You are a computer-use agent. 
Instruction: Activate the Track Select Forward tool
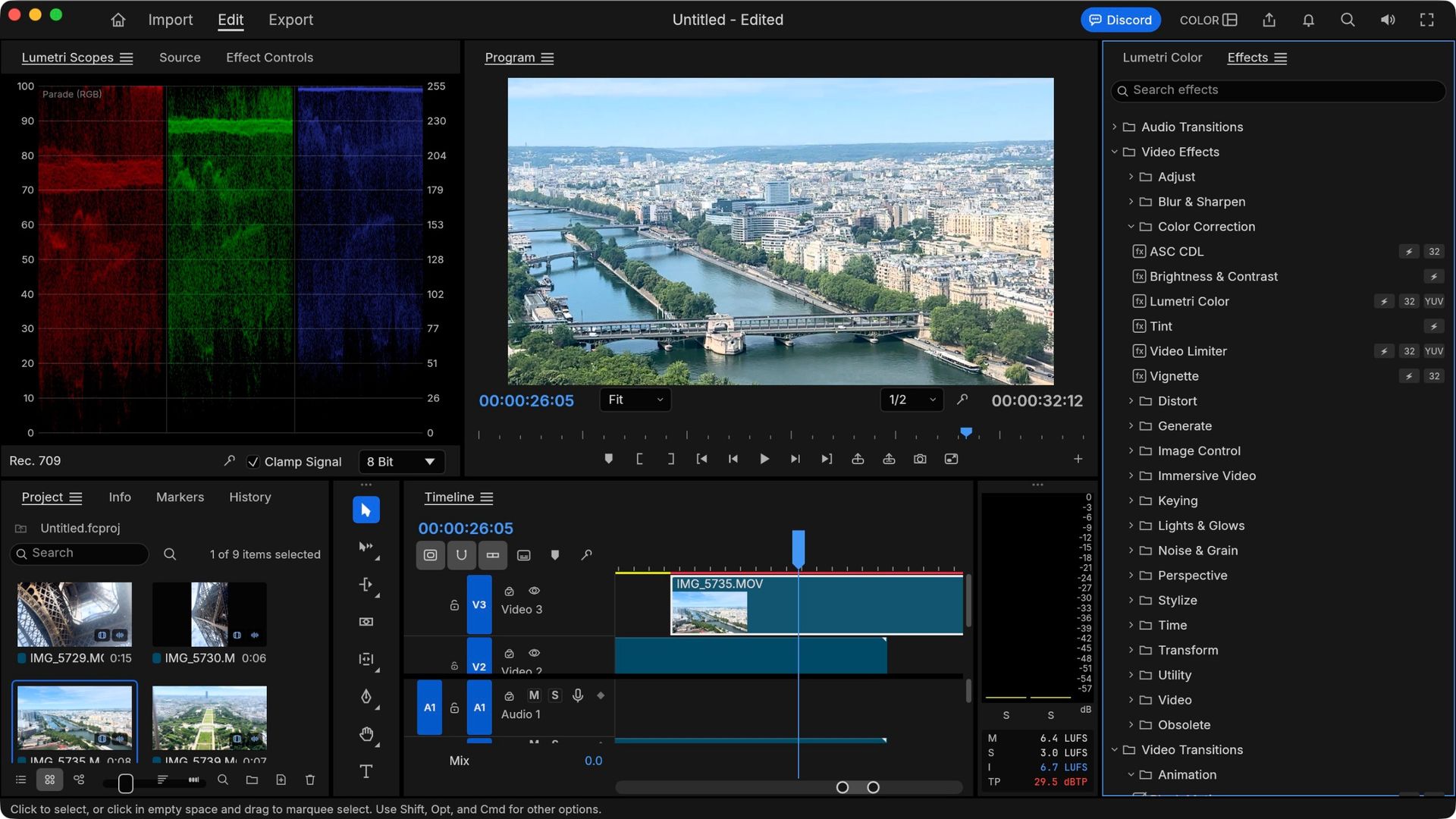366,547
